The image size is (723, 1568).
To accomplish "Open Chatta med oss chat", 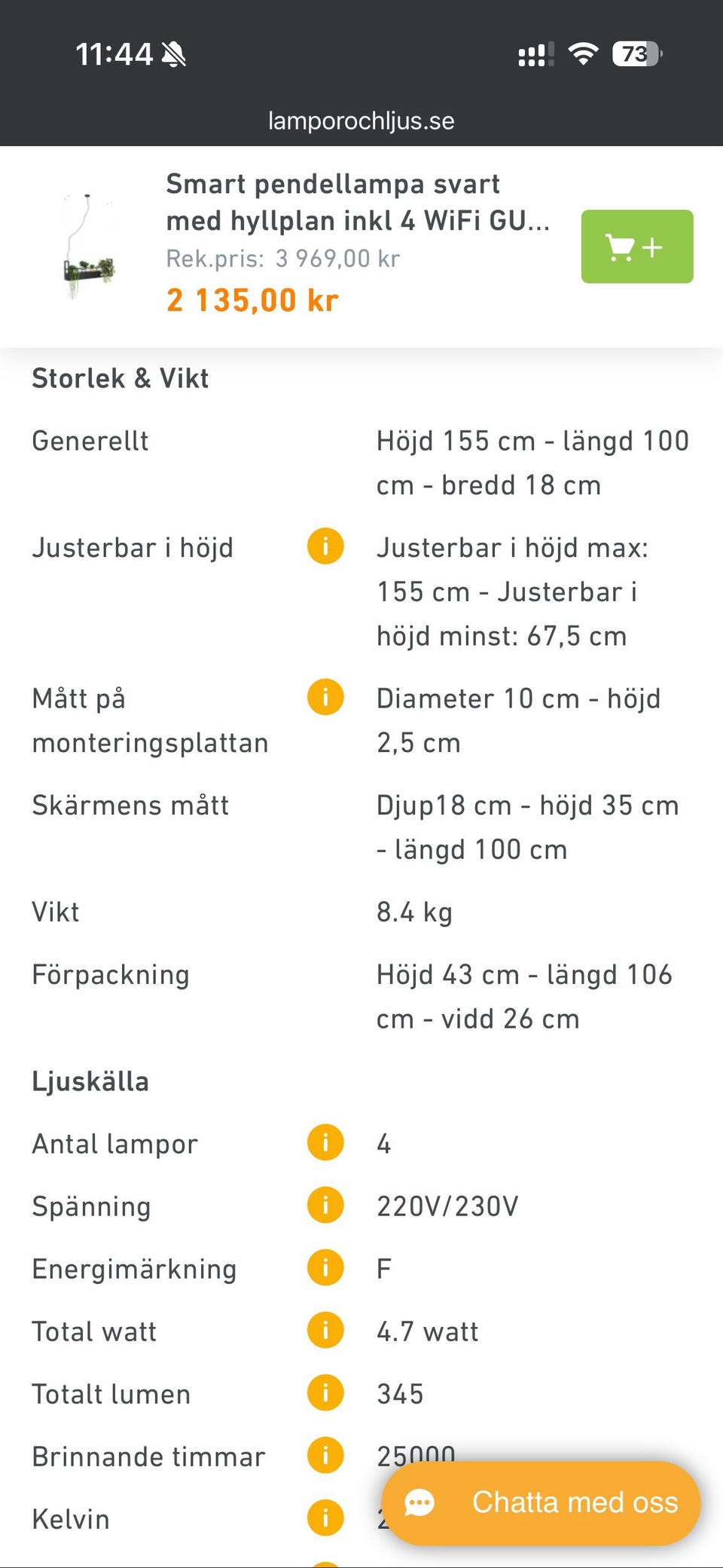I will [541, 1503].
